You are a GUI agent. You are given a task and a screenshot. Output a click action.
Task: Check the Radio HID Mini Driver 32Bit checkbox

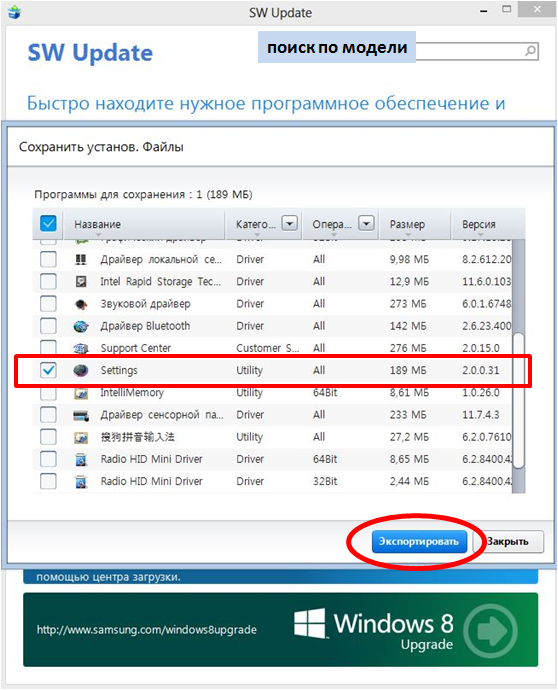click(x=48, y=481)
